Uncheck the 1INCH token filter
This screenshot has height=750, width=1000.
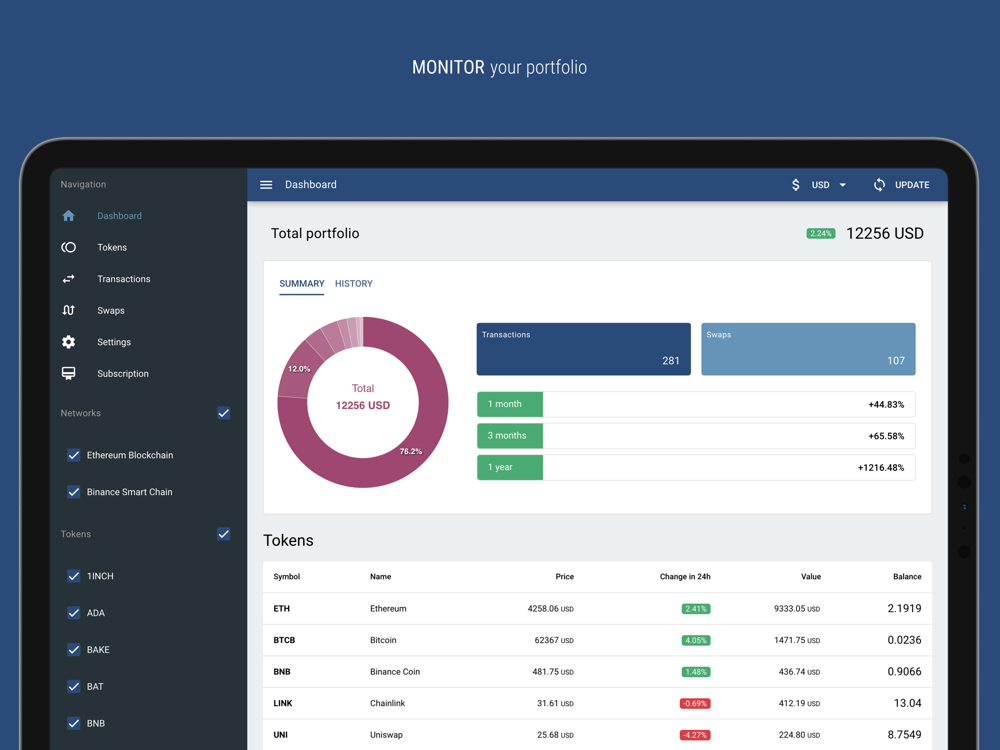[74, 577]
